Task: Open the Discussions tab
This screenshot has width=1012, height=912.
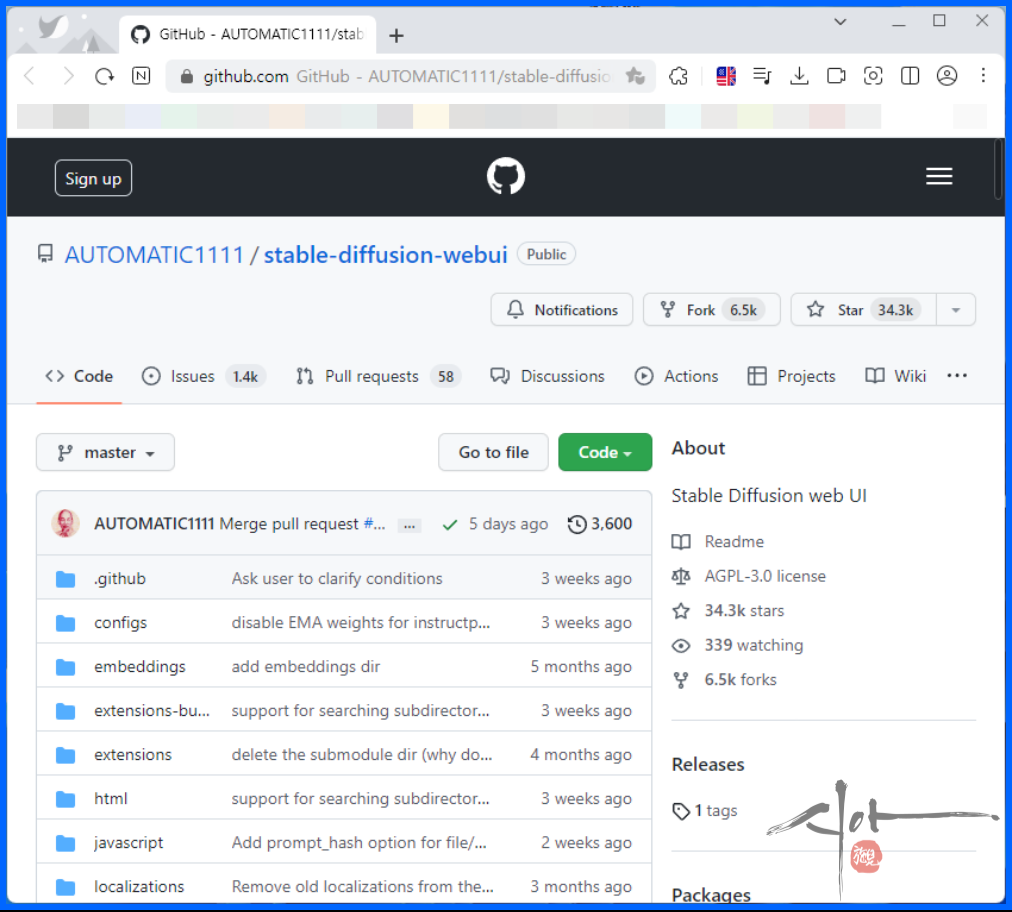Action: 547,376
